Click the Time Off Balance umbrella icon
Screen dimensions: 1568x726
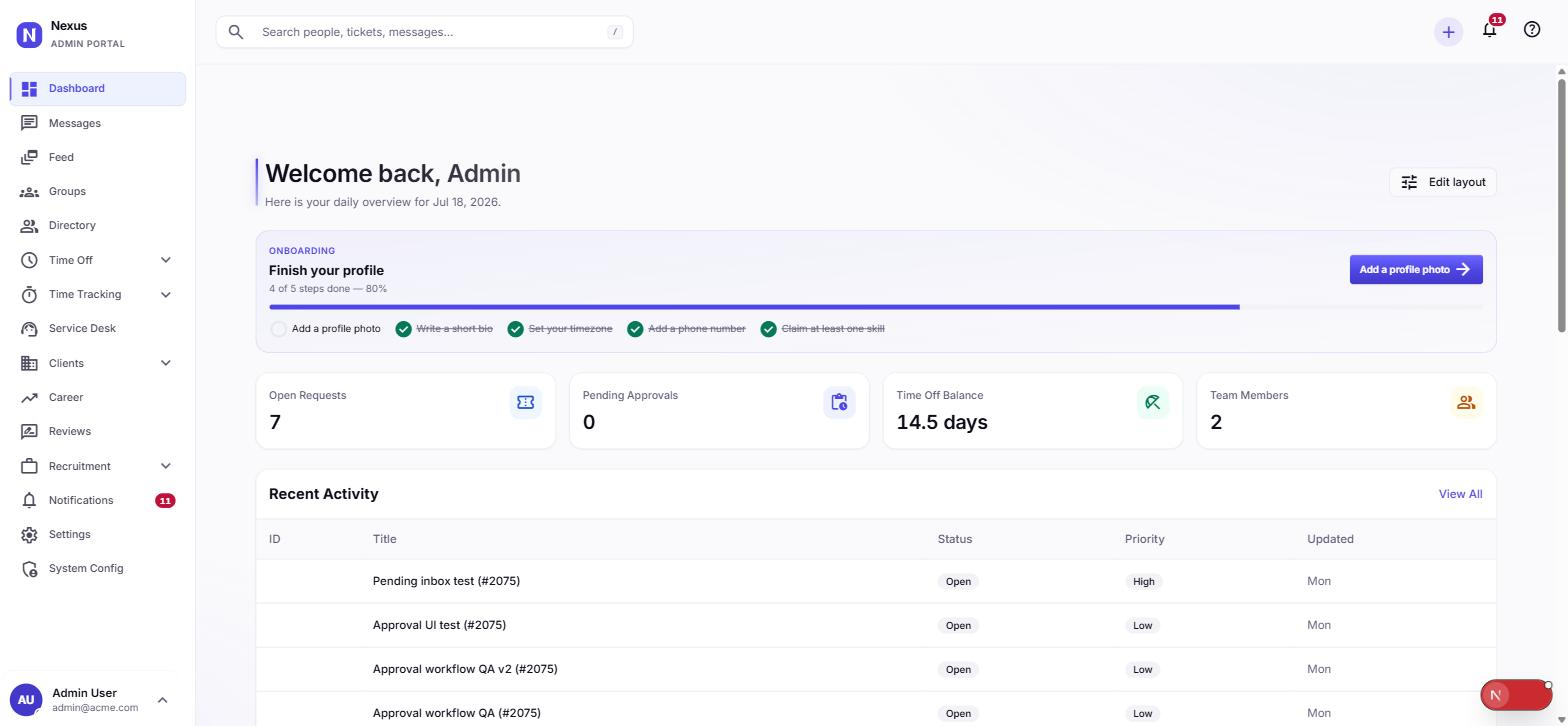pyautogui.click(x=1153, y=402)
